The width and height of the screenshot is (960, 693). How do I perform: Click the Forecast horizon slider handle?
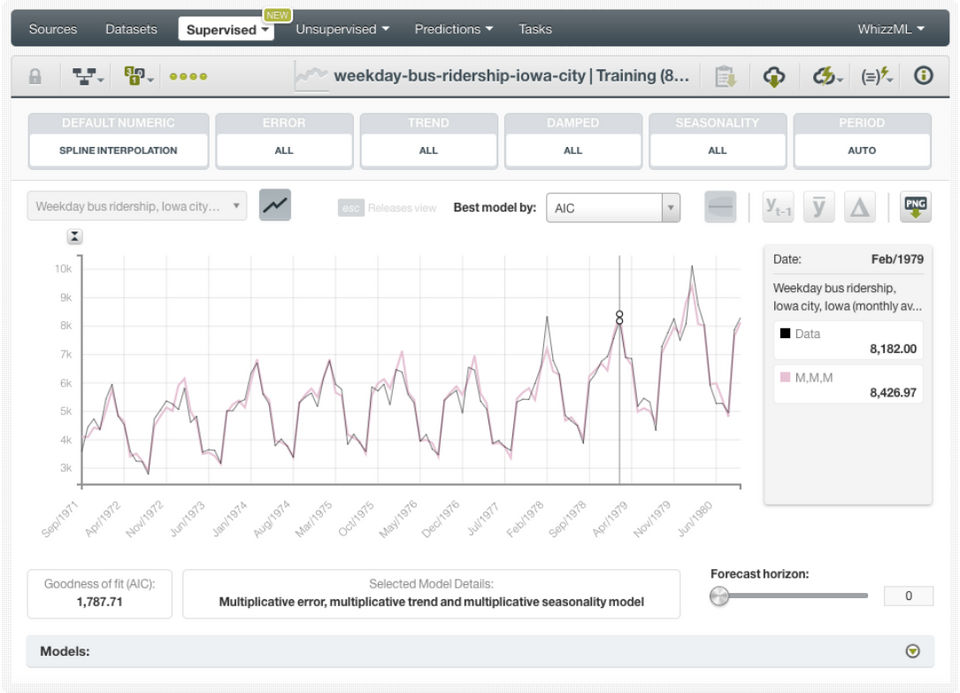click(x=719, y=596)
